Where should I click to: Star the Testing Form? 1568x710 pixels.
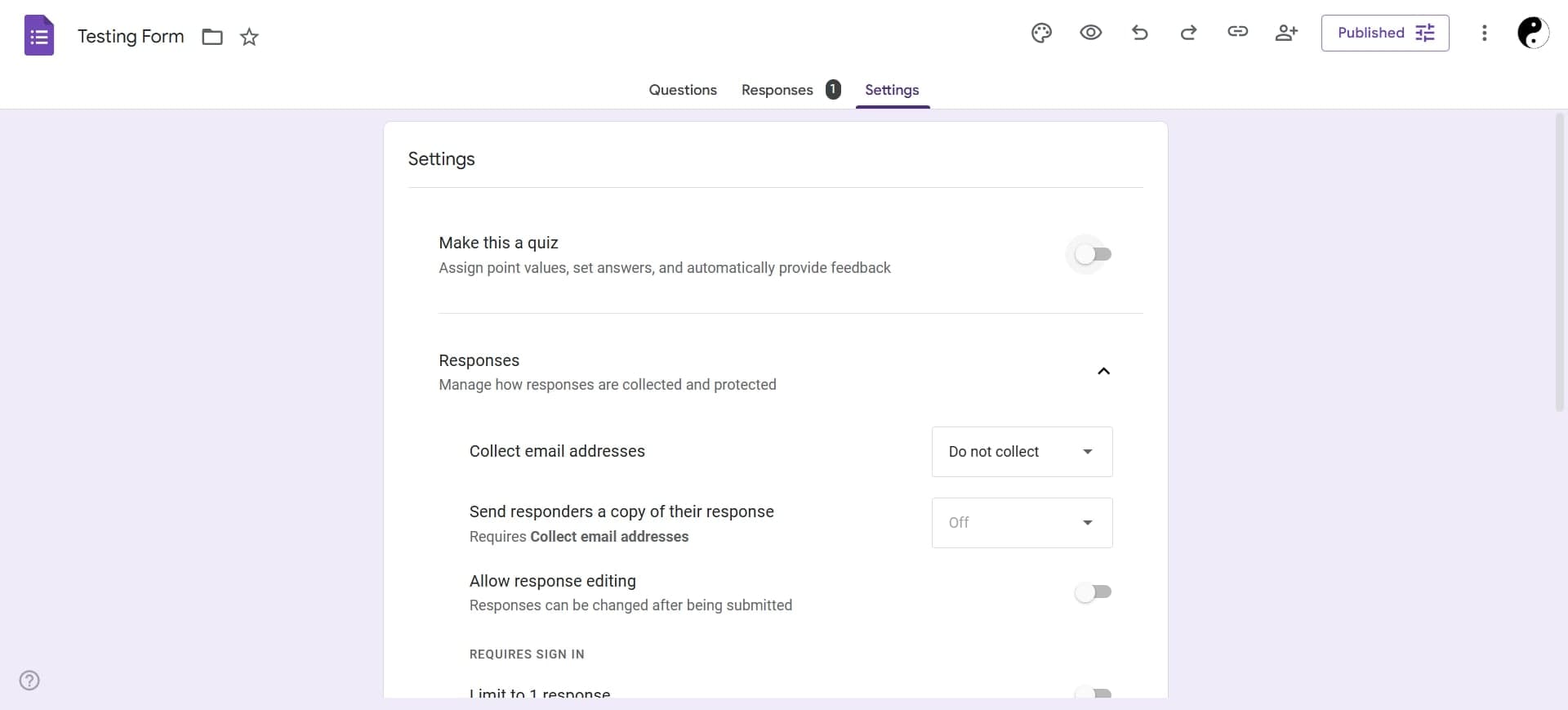(x=249, y=37)
